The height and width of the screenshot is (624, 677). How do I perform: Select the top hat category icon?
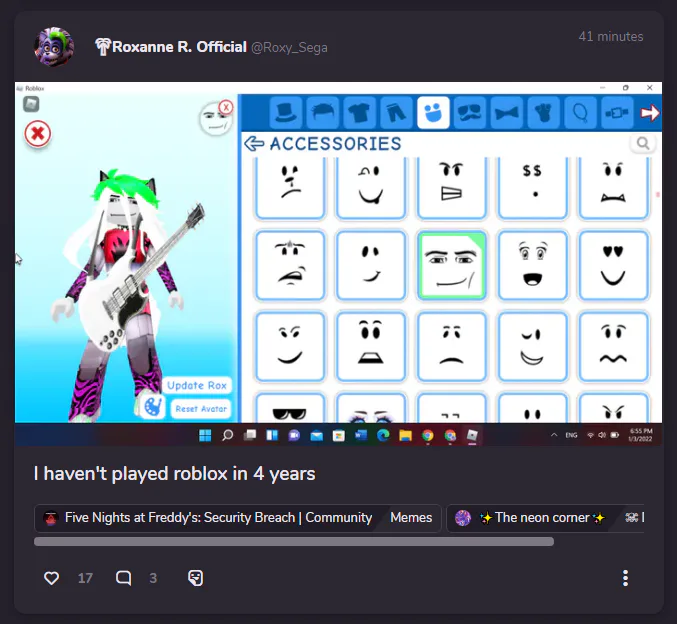(x=285, y=113)
